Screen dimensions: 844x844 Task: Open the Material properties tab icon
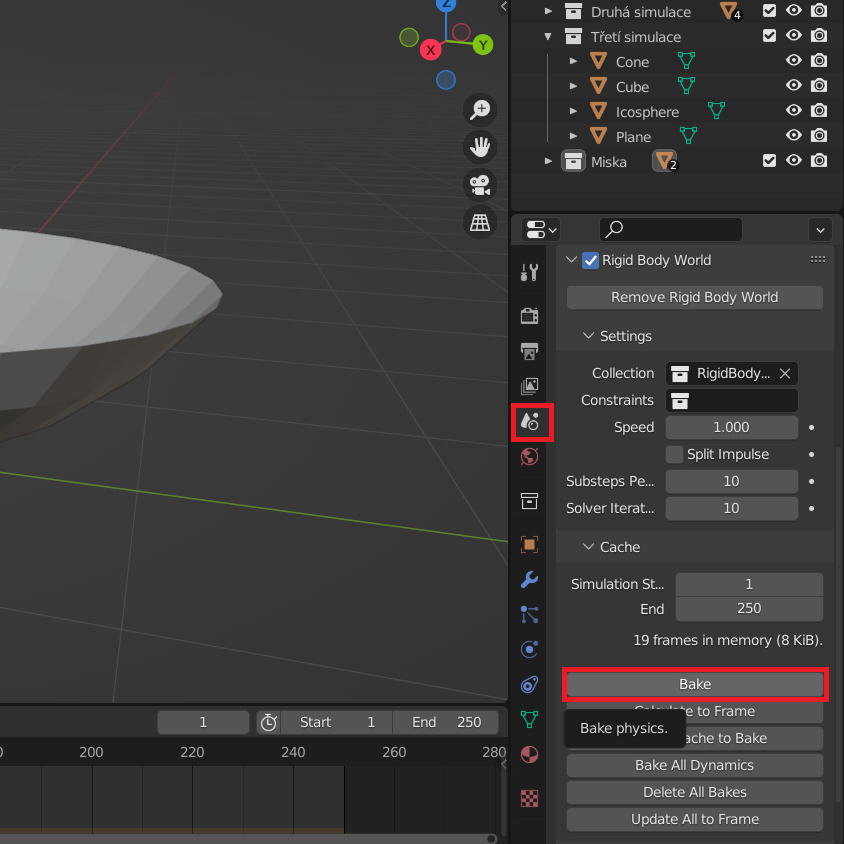click(530, 754)
